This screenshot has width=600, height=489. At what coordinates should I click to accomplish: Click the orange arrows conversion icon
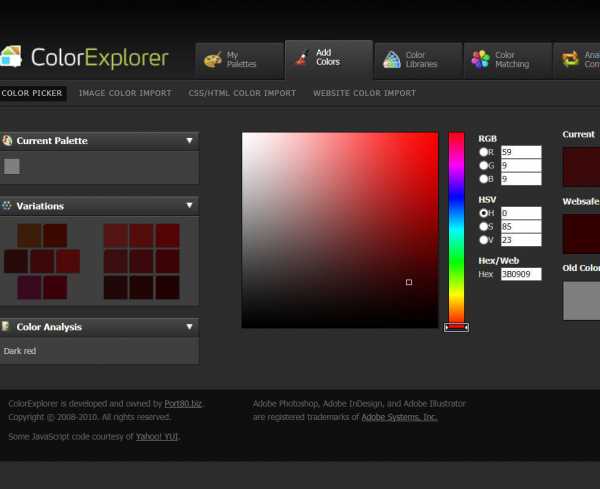pyautogui.click(x=570, y=59)
